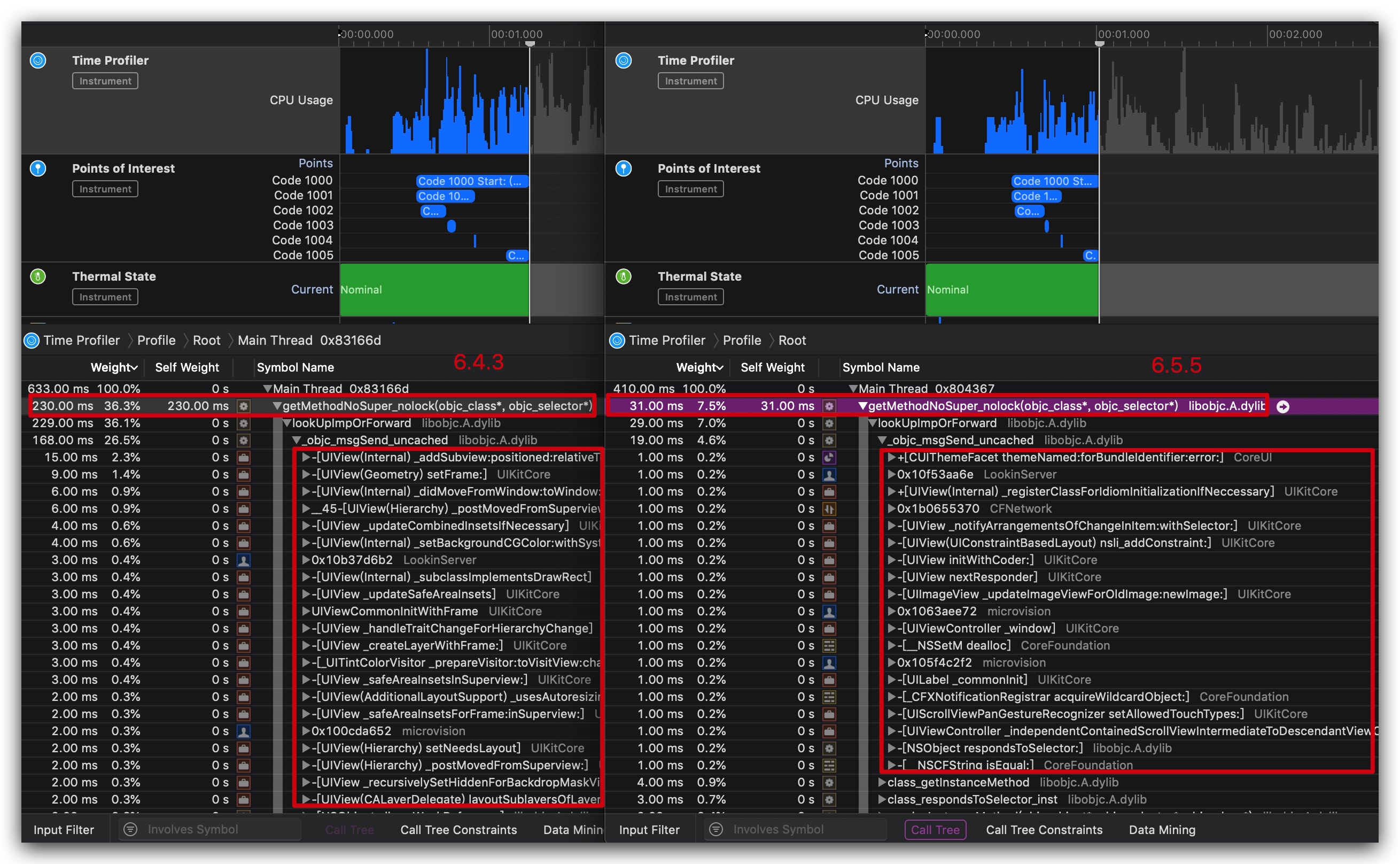Click the left Thermal State thermometer icon
Image resolution: width=1400 pixels, height=864 pixels.
(38, 276)
